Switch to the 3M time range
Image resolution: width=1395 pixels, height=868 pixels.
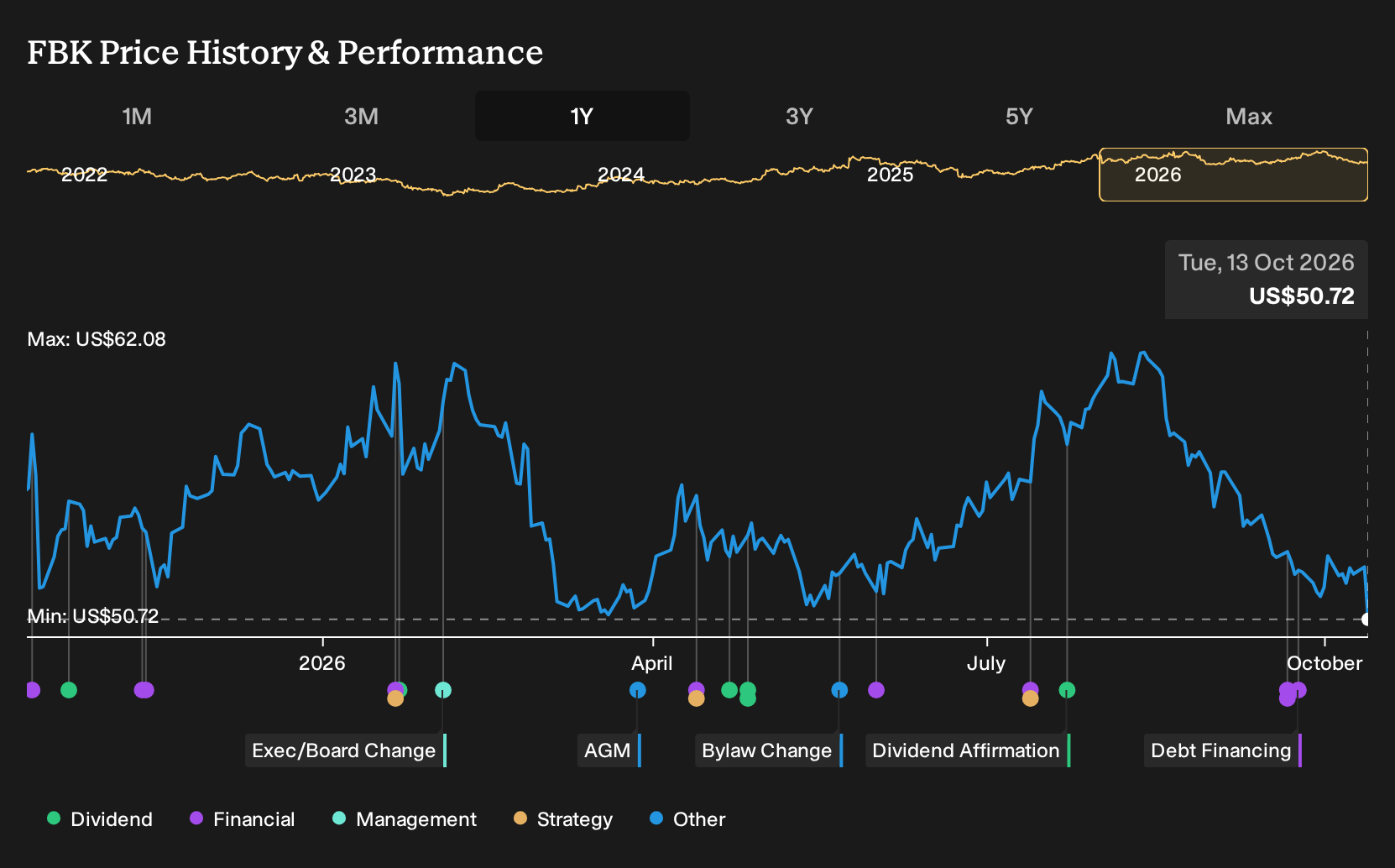point(361,117)
